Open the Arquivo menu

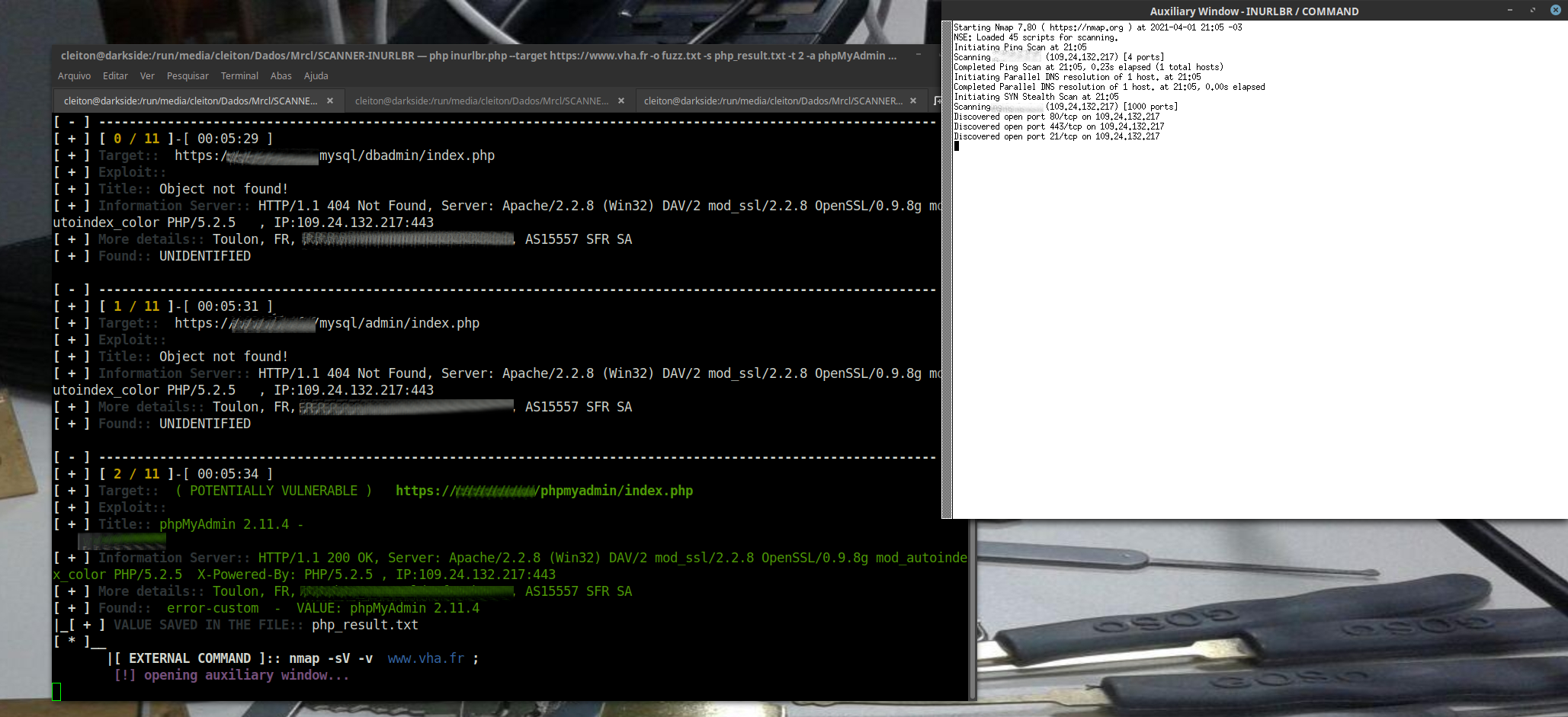pyautogui.click(x=73, y=75)
